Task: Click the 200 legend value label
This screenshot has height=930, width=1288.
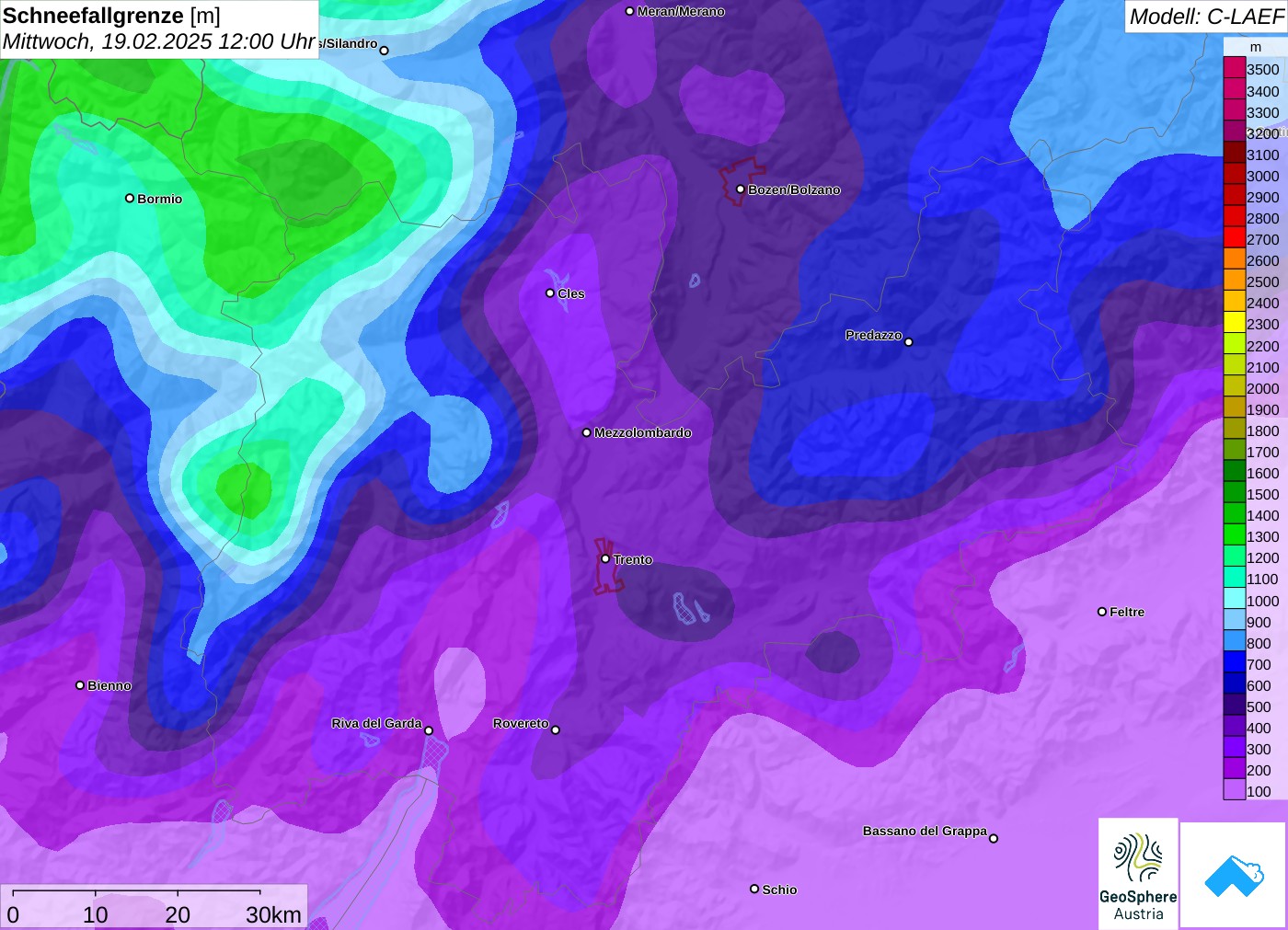Action: [1259, 770]
